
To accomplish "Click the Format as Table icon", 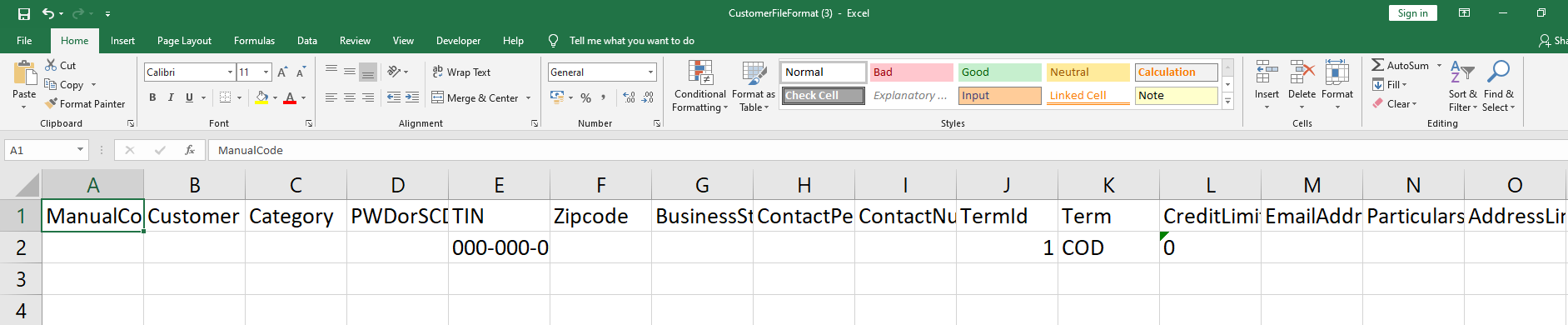I will [x=754, y=73].
